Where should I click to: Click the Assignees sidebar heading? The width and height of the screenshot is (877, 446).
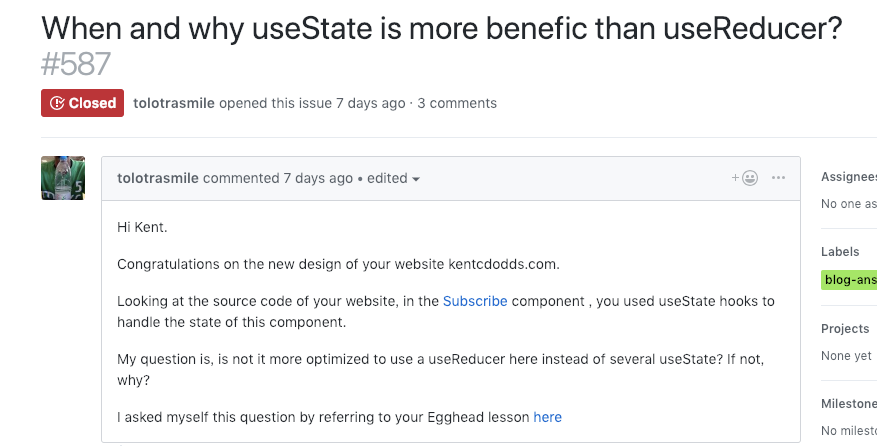pos(848,177)
